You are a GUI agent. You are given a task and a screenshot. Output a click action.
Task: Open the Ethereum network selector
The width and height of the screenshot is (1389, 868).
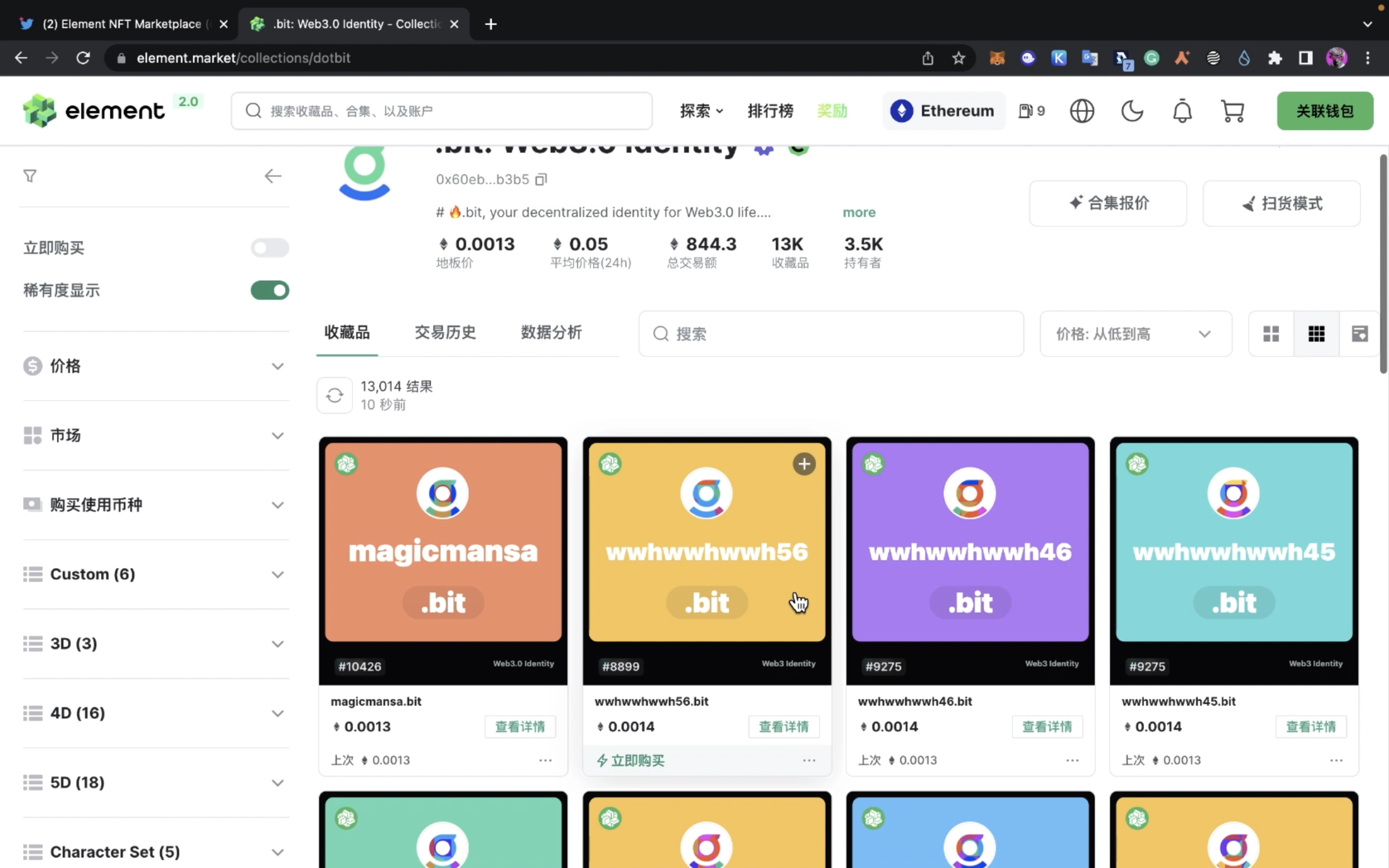coord(944,111)
